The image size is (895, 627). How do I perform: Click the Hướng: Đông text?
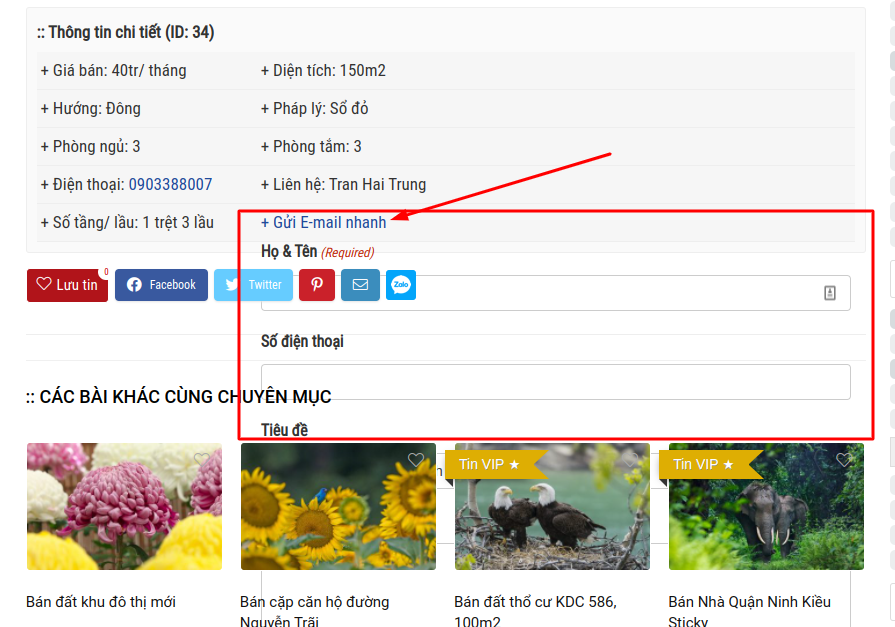coord(91,108)
